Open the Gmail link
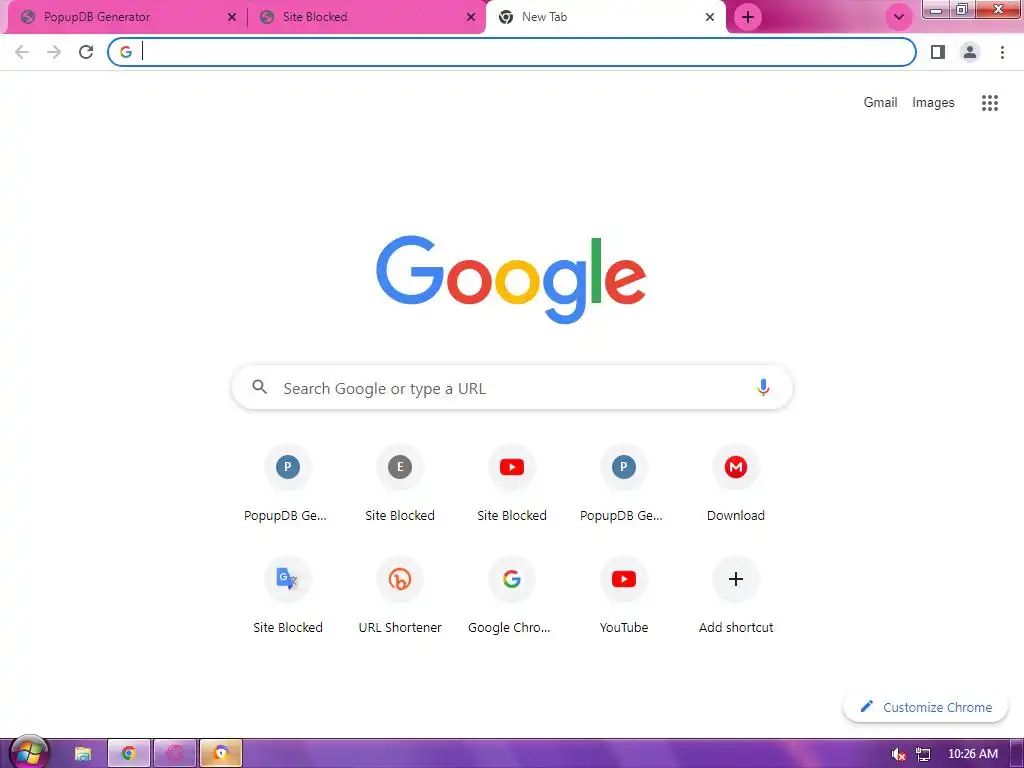 point(880,103)
